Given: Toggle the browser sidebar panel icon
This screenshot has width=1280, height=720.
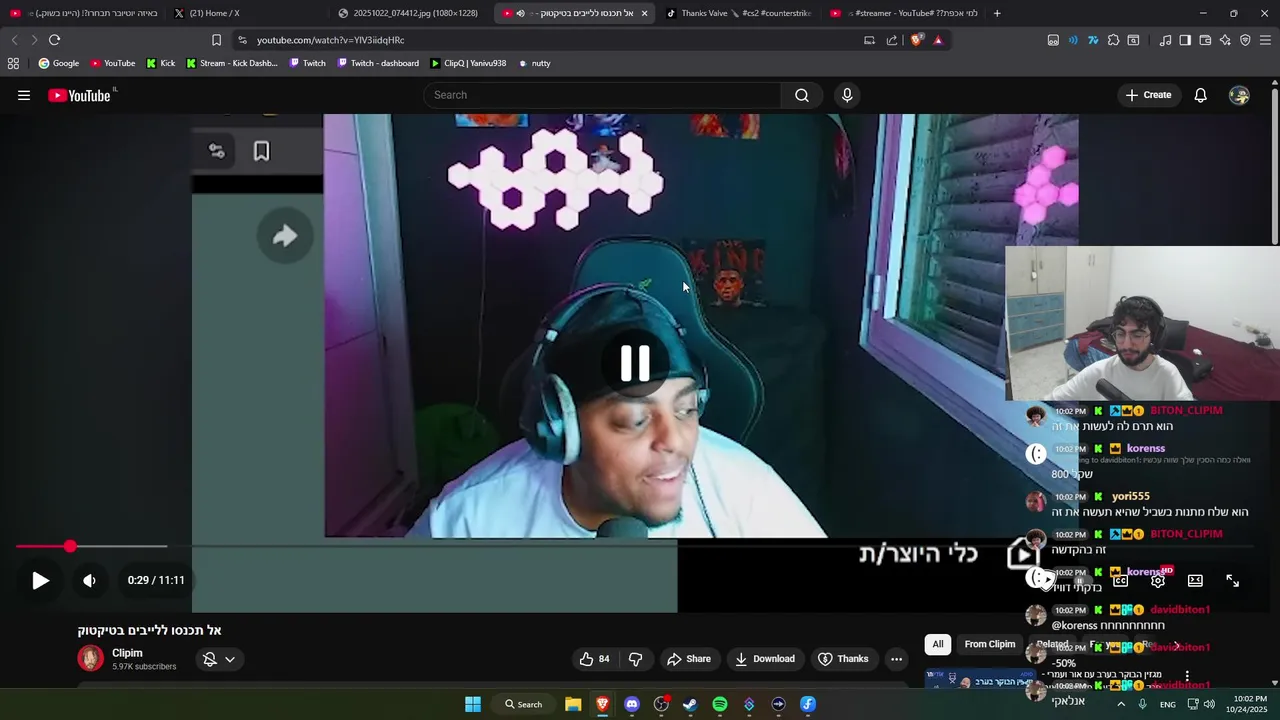Looking at the screenshot, I should tap(1185, 40).
